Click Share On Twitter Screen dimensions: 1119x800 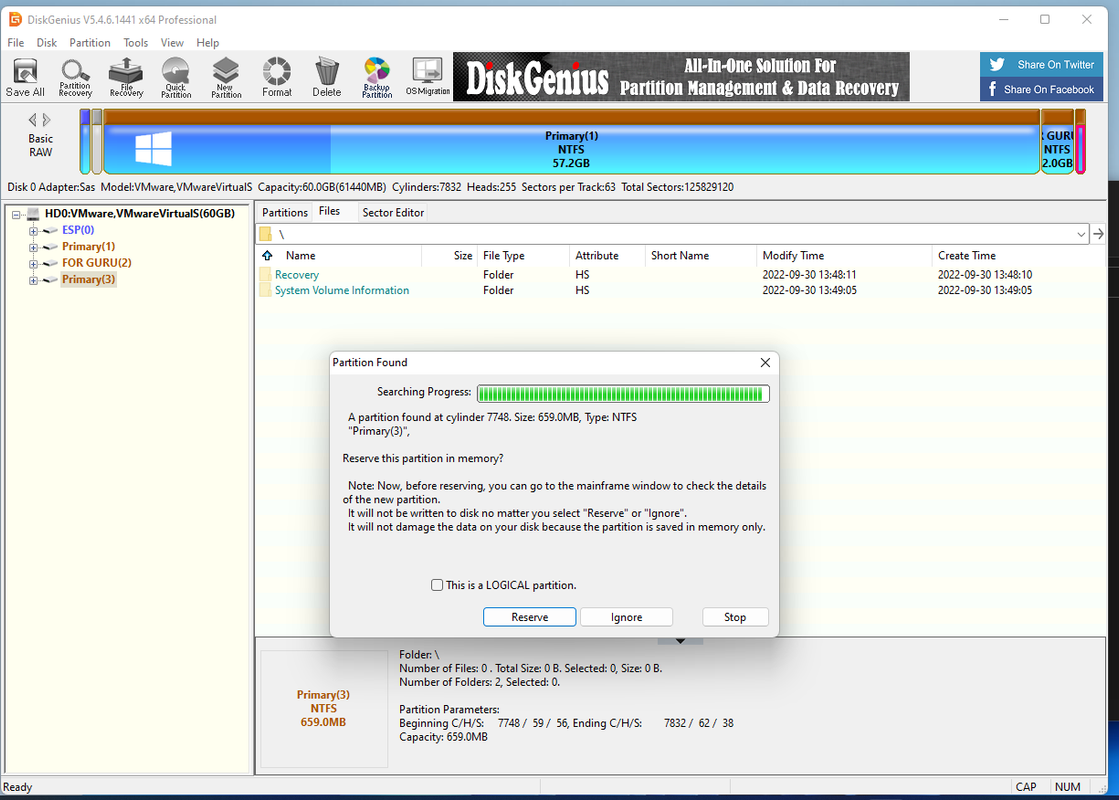1041,64
